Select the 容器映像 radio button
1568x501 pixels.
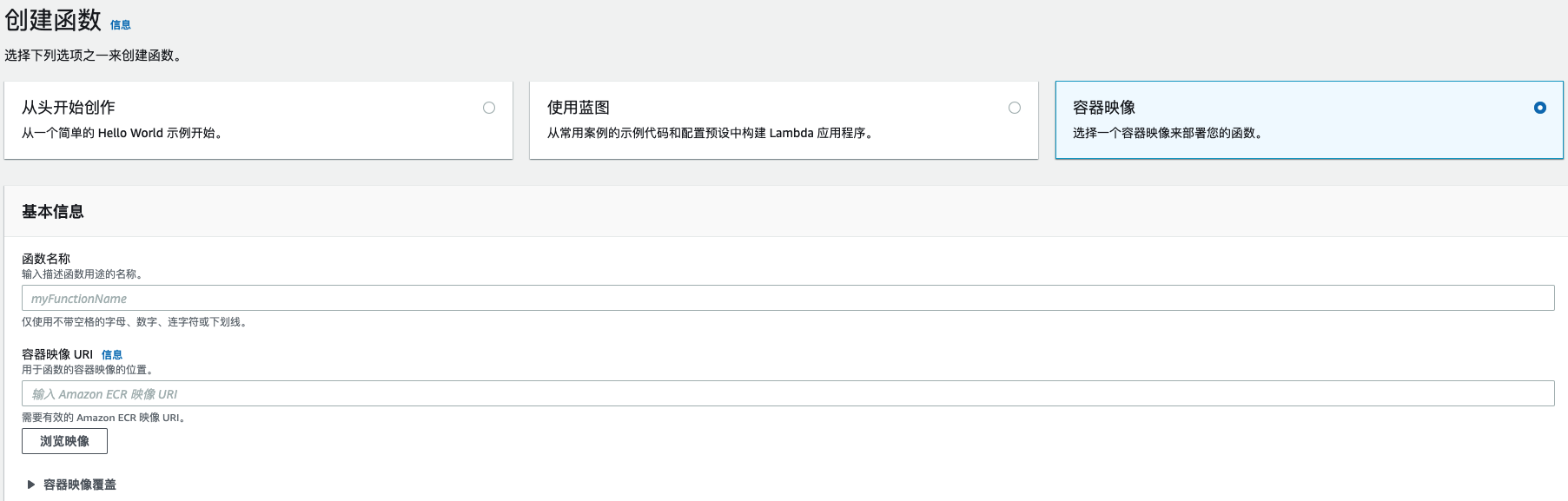click(x=1540, y=108)
